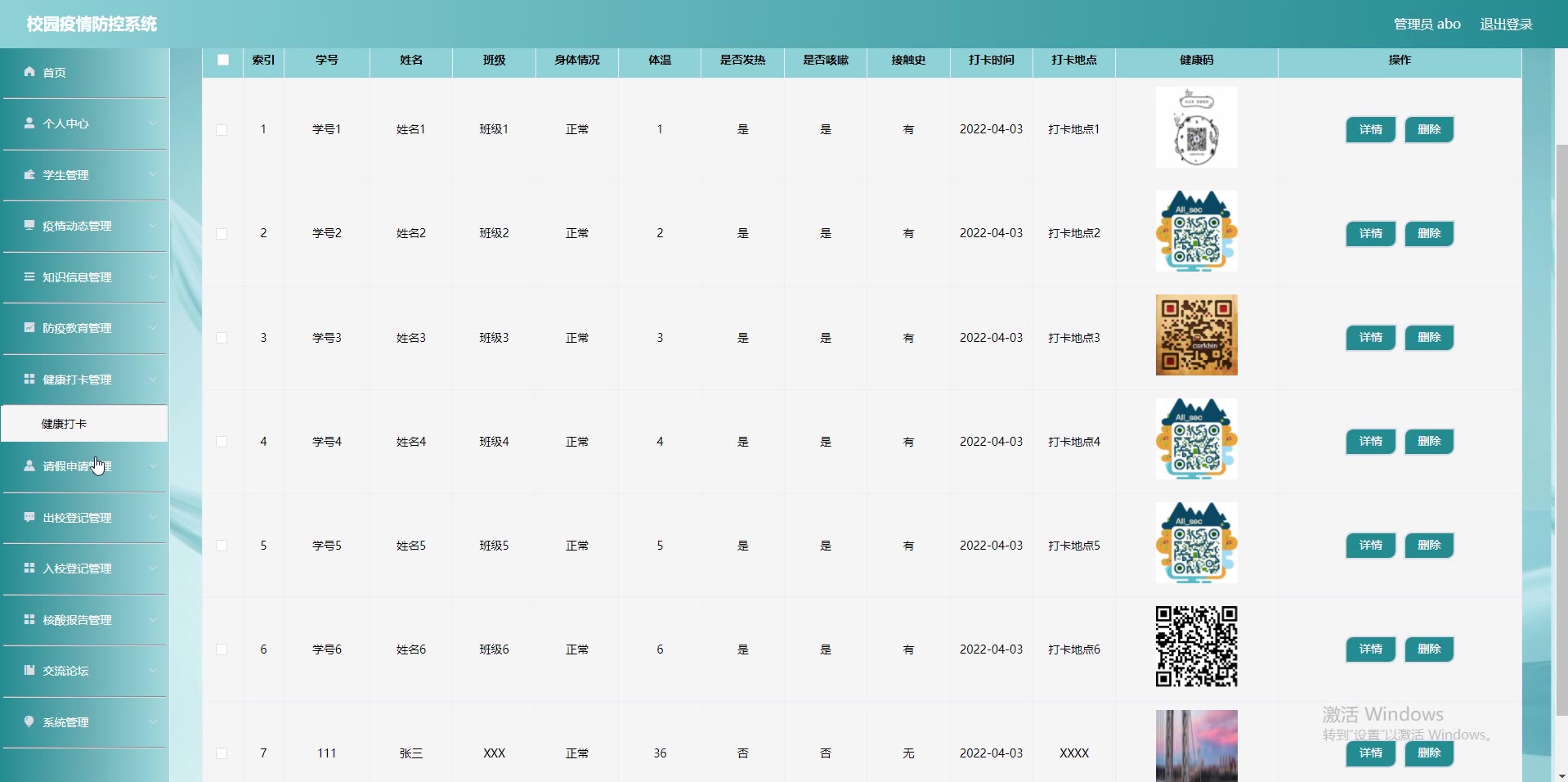Image resolution: width=1568 pixels, height=782 pixels.
Task: Click the scrollbar down arrow
Action: click(1561, 775)
